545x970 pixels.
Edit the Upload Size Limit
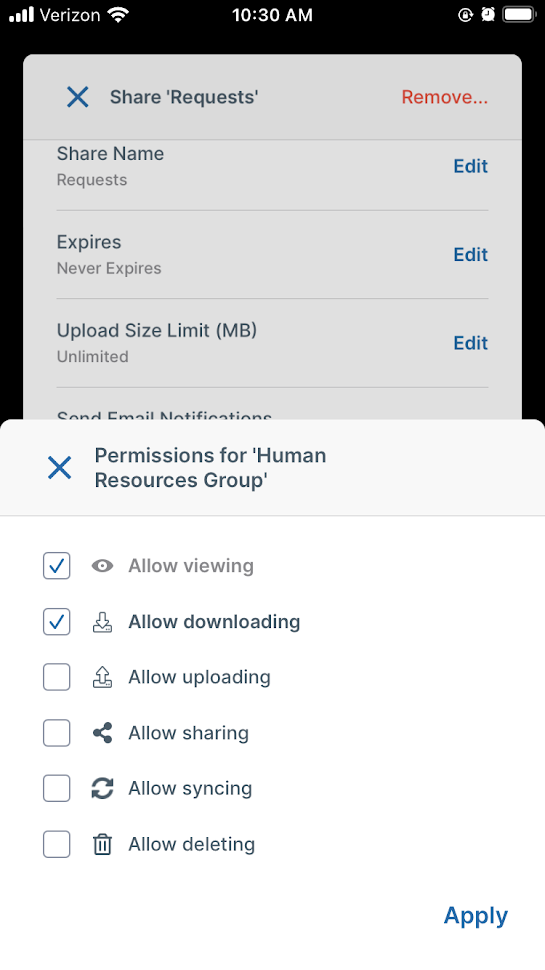coord(471,343)
